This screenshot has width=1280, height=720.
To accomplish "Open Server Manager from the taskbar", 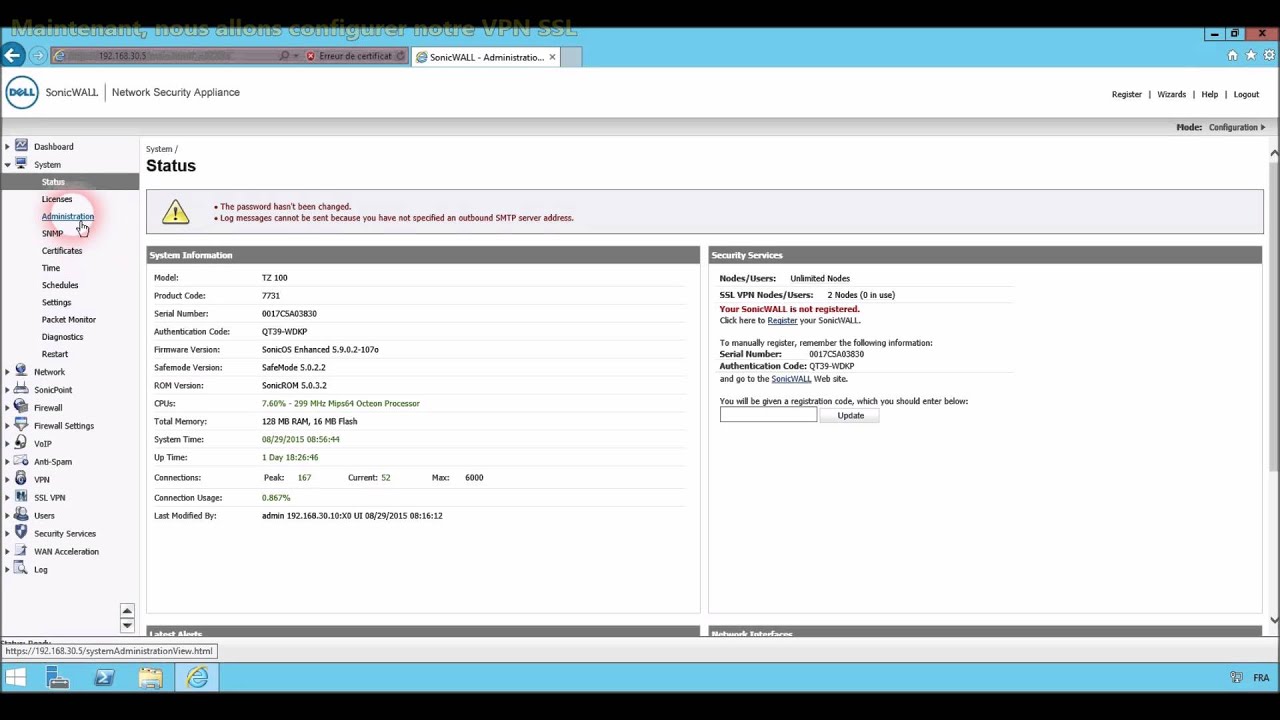I will 58,678.
